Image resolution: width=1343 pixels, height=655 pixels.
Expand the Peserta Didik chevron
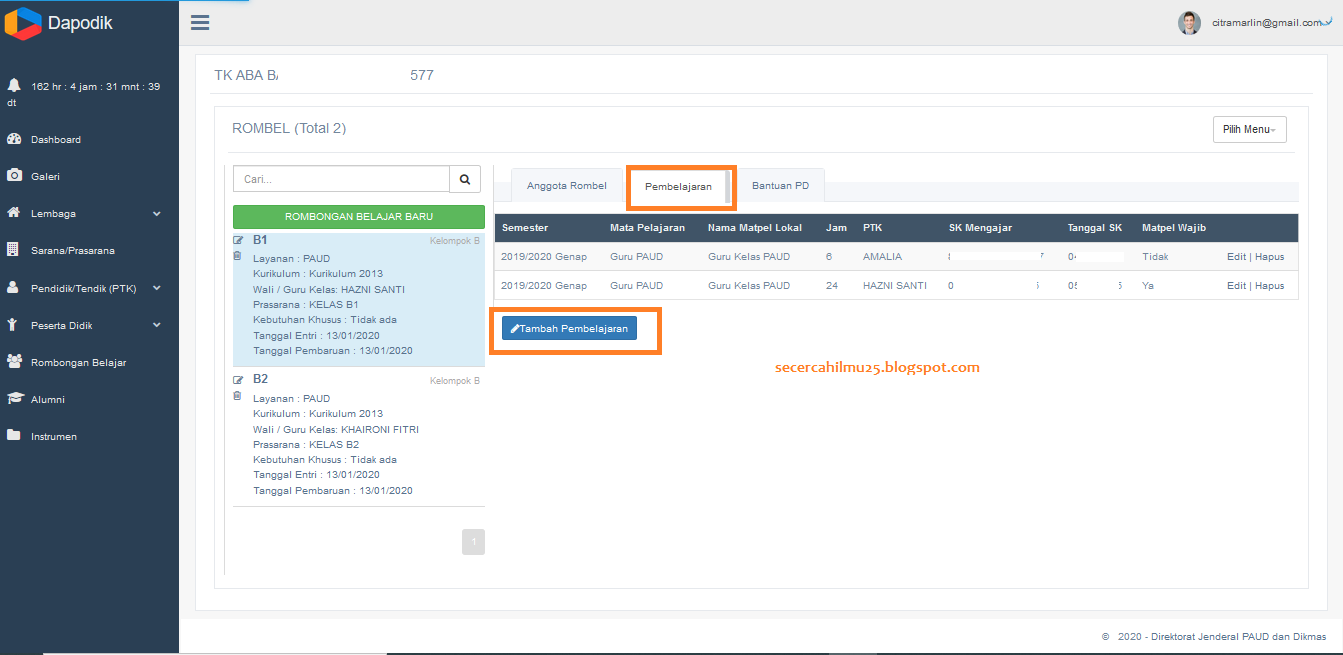[x=157, y=325]
